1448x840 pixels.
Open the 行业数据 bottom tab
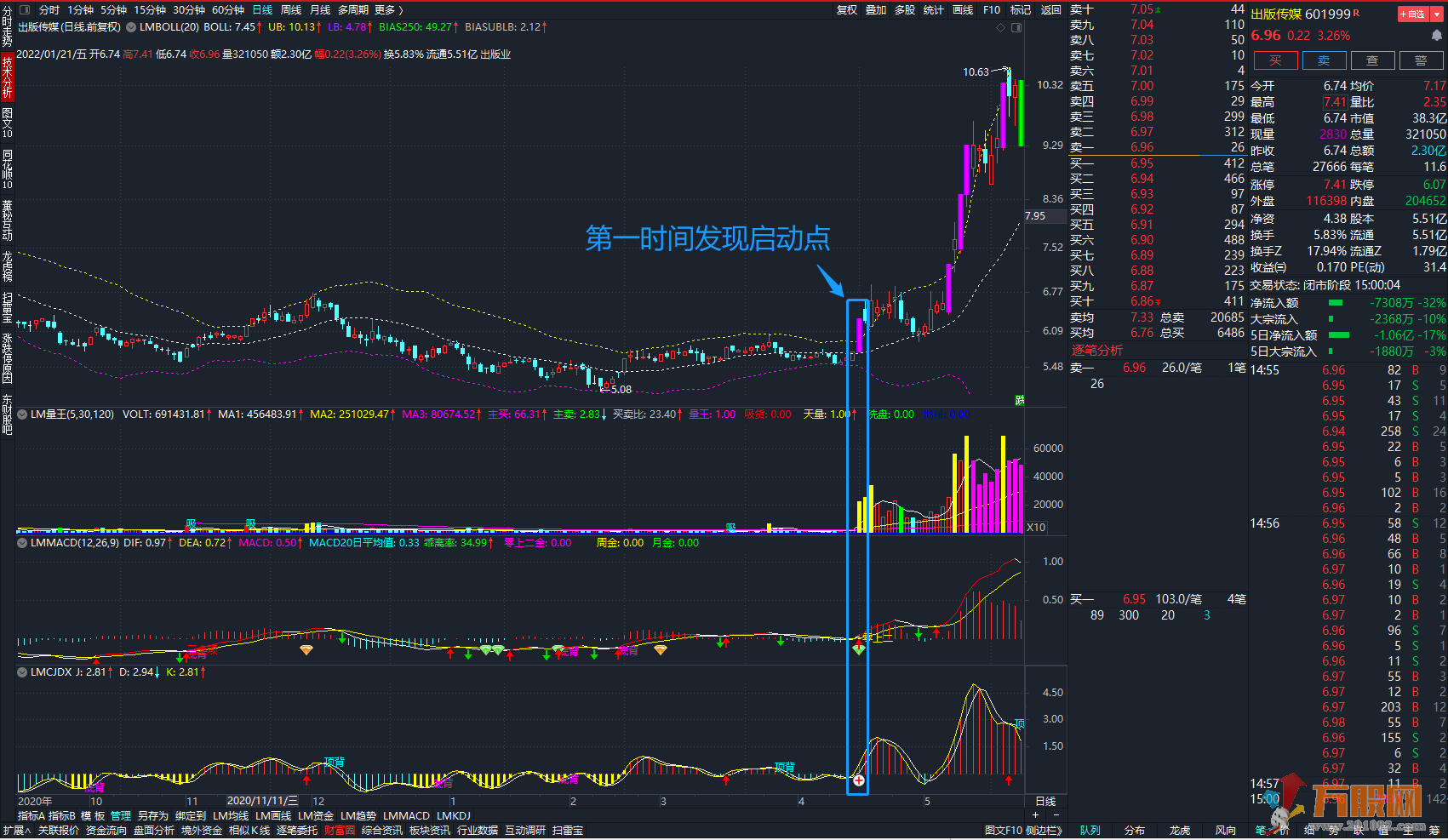[478, 831]
